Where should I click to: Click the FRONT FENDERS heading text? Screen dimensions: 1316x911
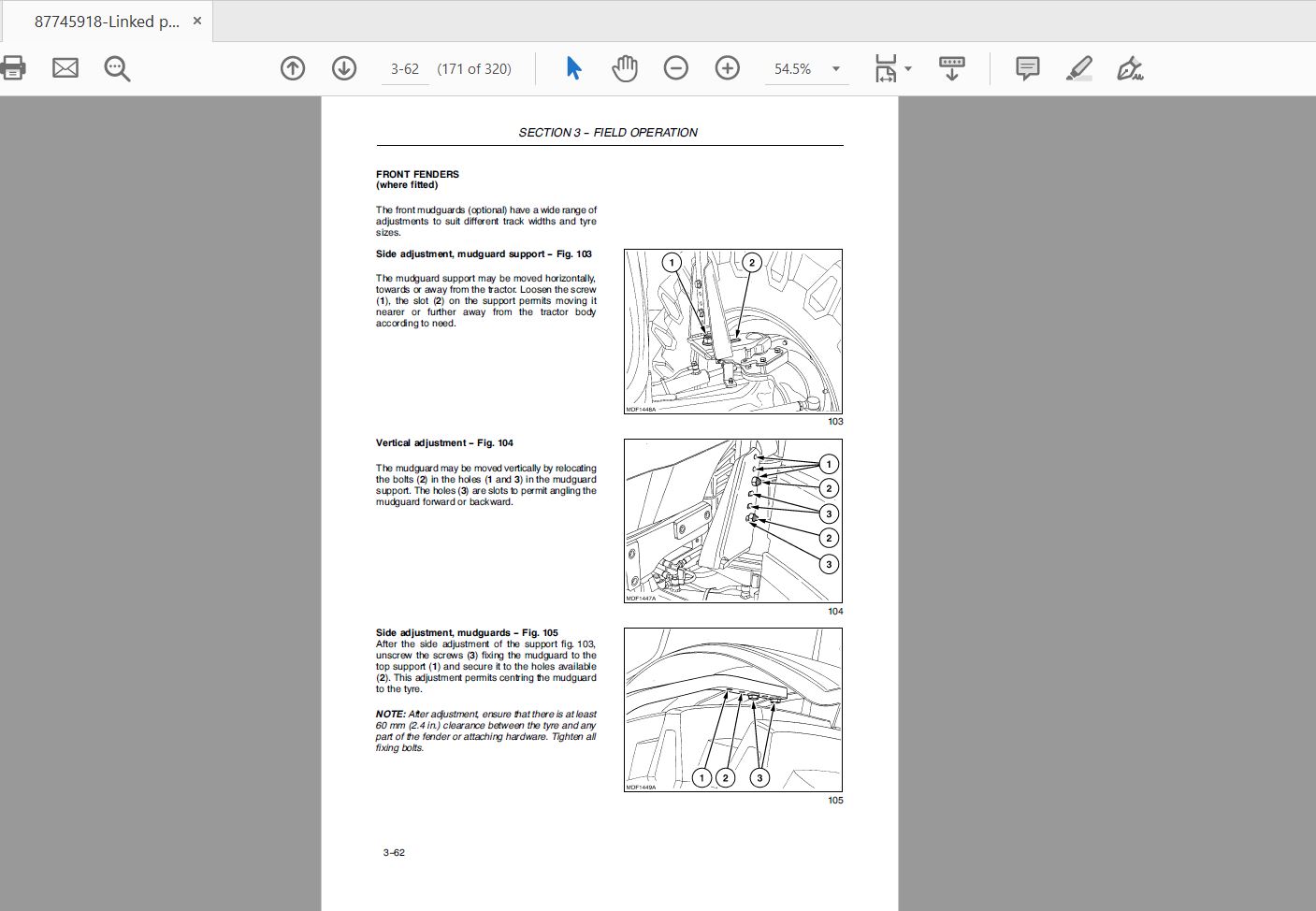pos(417,174)
